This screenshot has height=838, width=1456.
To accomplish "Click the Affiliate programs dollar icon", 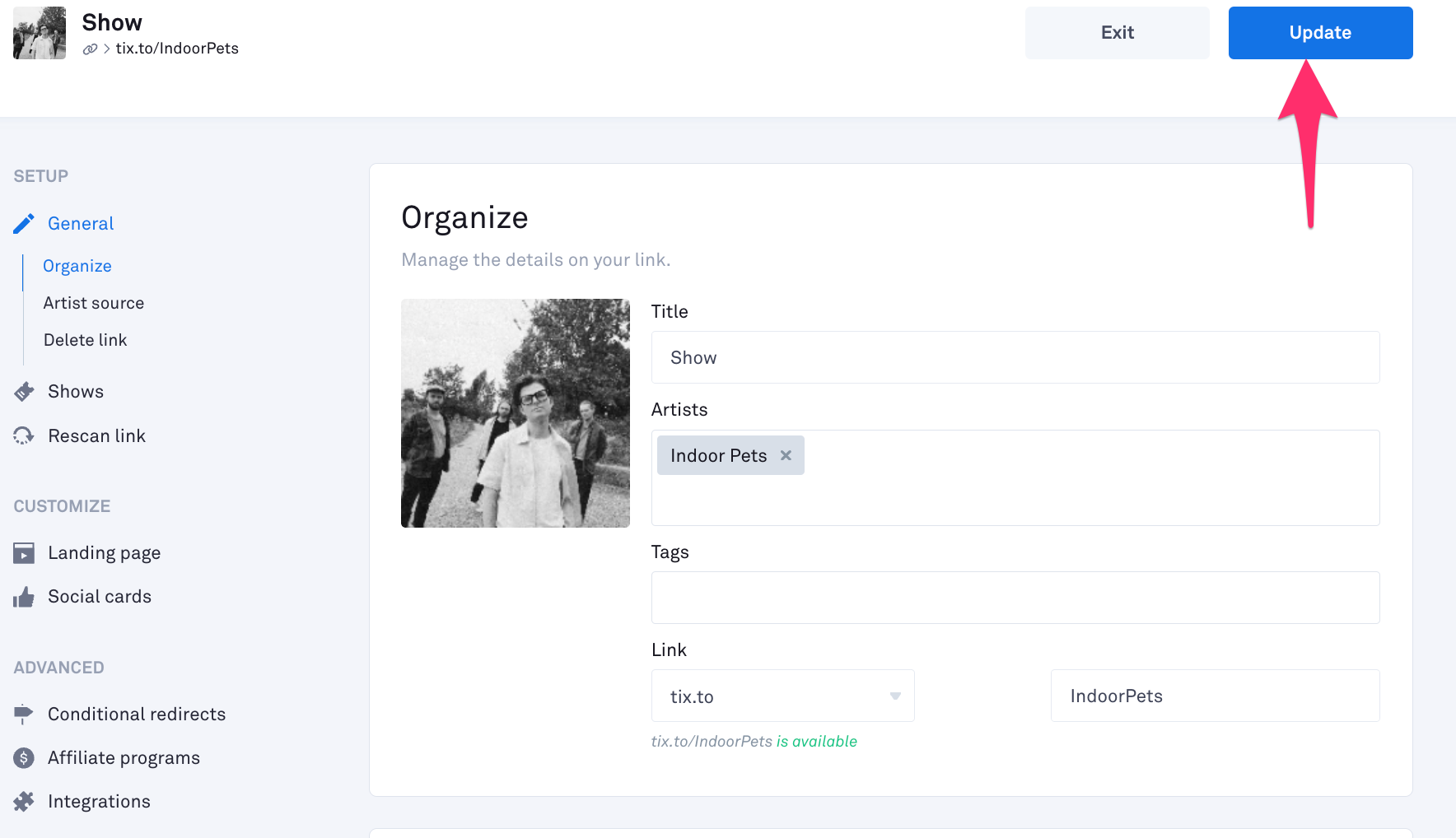I will 24,758.
